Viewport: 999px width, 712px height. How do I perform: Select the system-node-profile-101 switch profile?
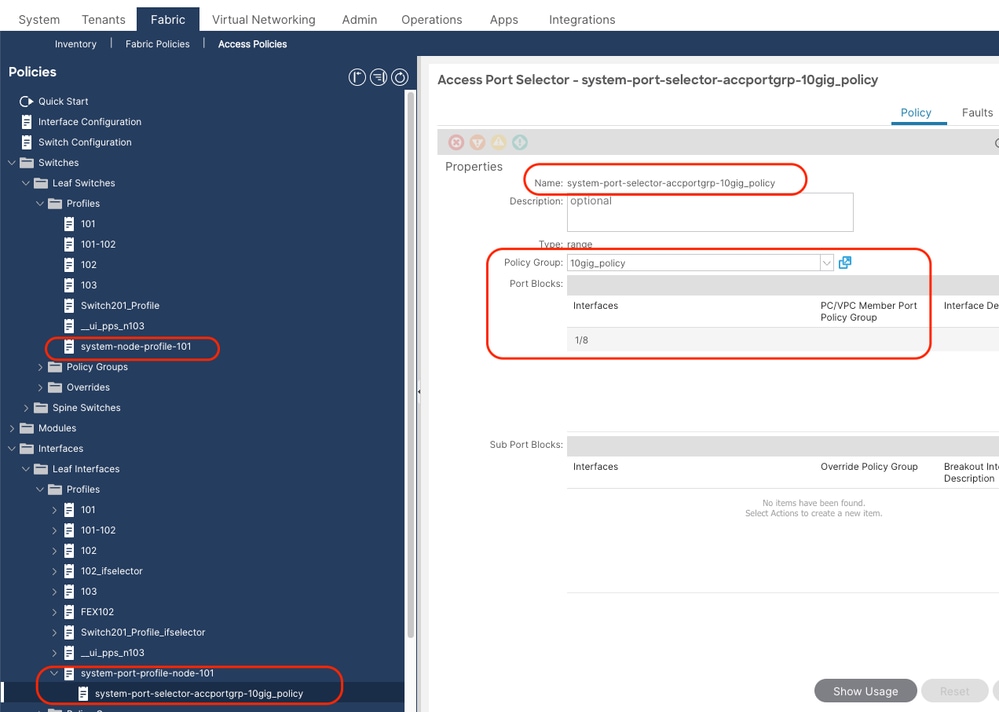(x=136, y=346)
